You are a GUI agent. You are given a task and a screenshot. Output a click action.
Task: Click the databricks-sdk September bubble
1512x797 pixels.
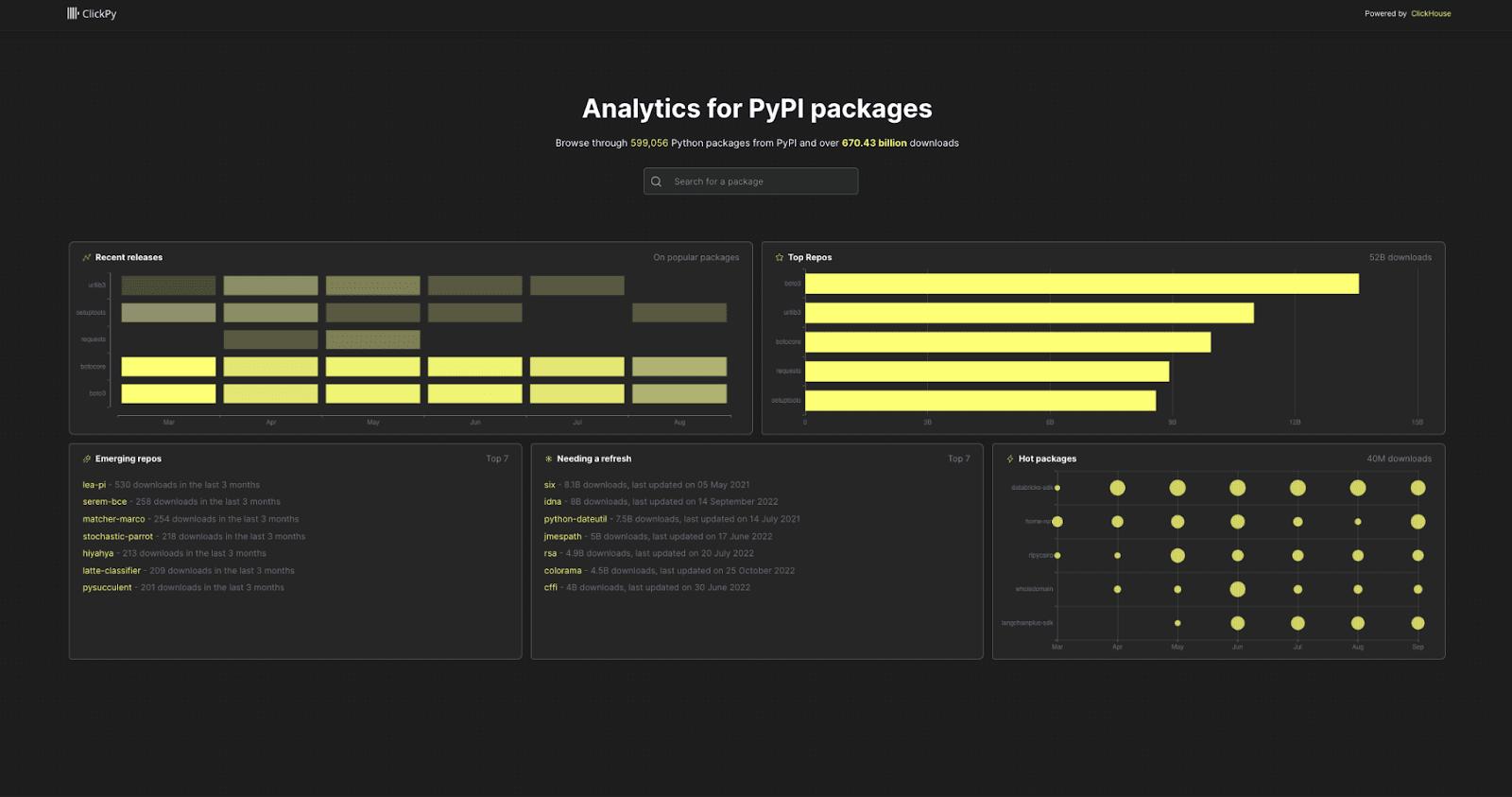[1417, 488]
